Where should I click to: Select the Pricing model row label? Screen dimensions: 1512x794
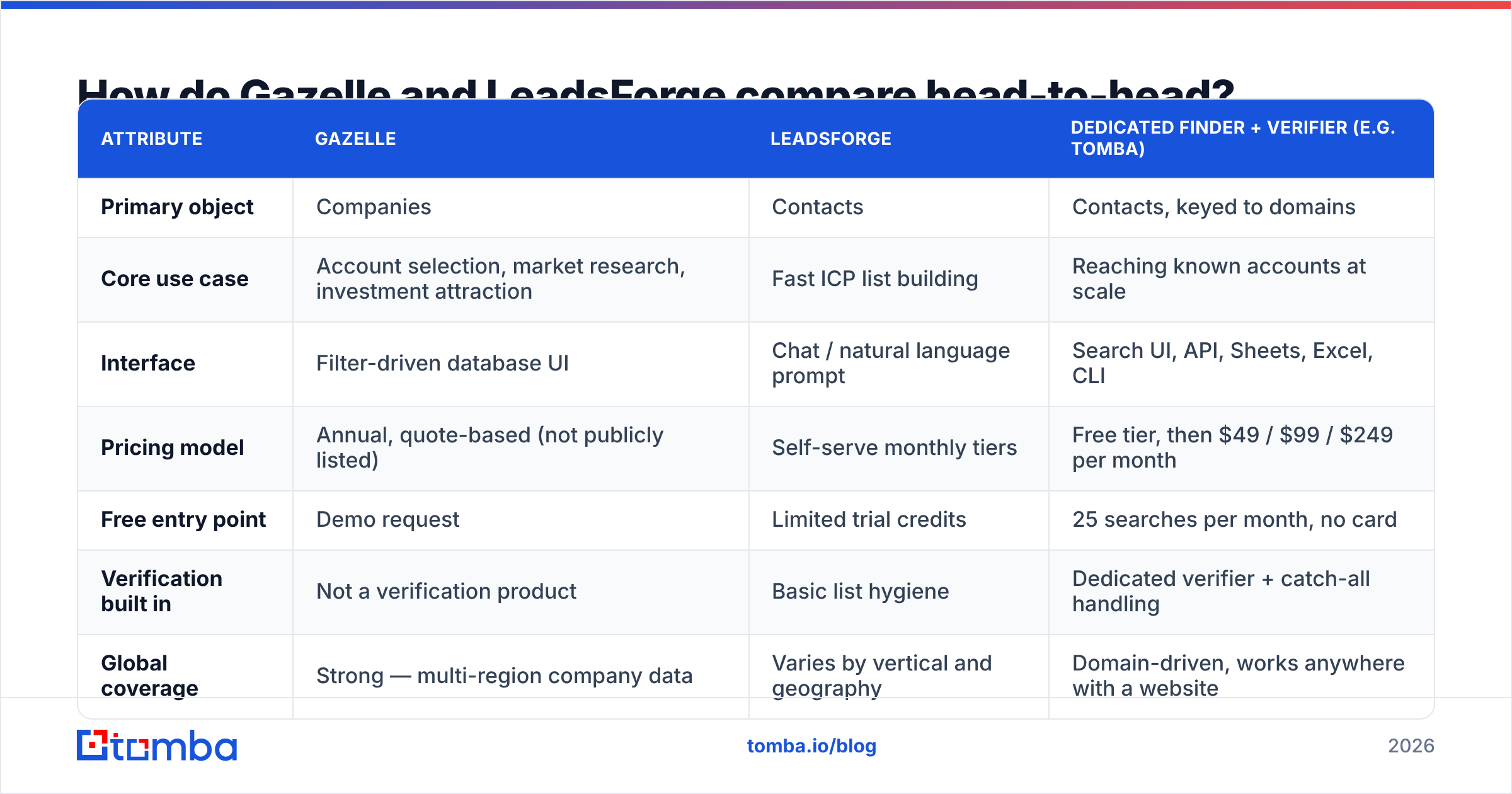[x=172, y=448]
